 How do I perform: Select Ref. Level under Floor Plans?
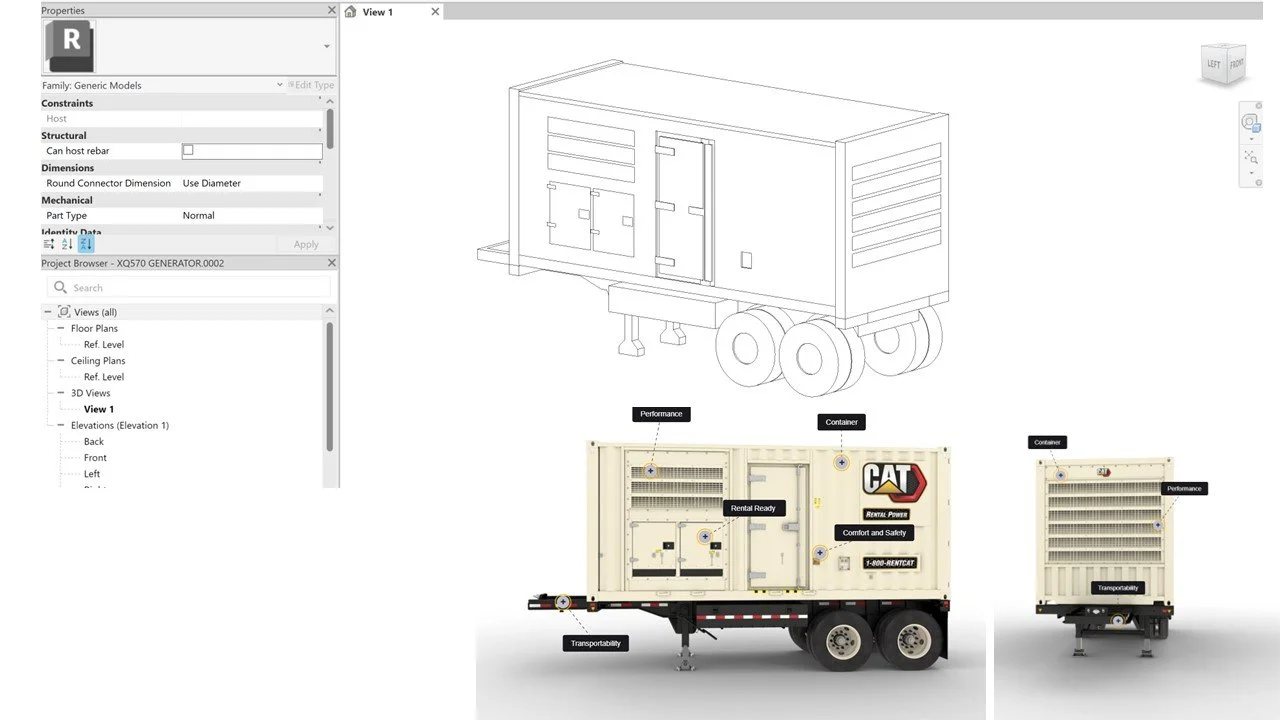coord(104,344)
